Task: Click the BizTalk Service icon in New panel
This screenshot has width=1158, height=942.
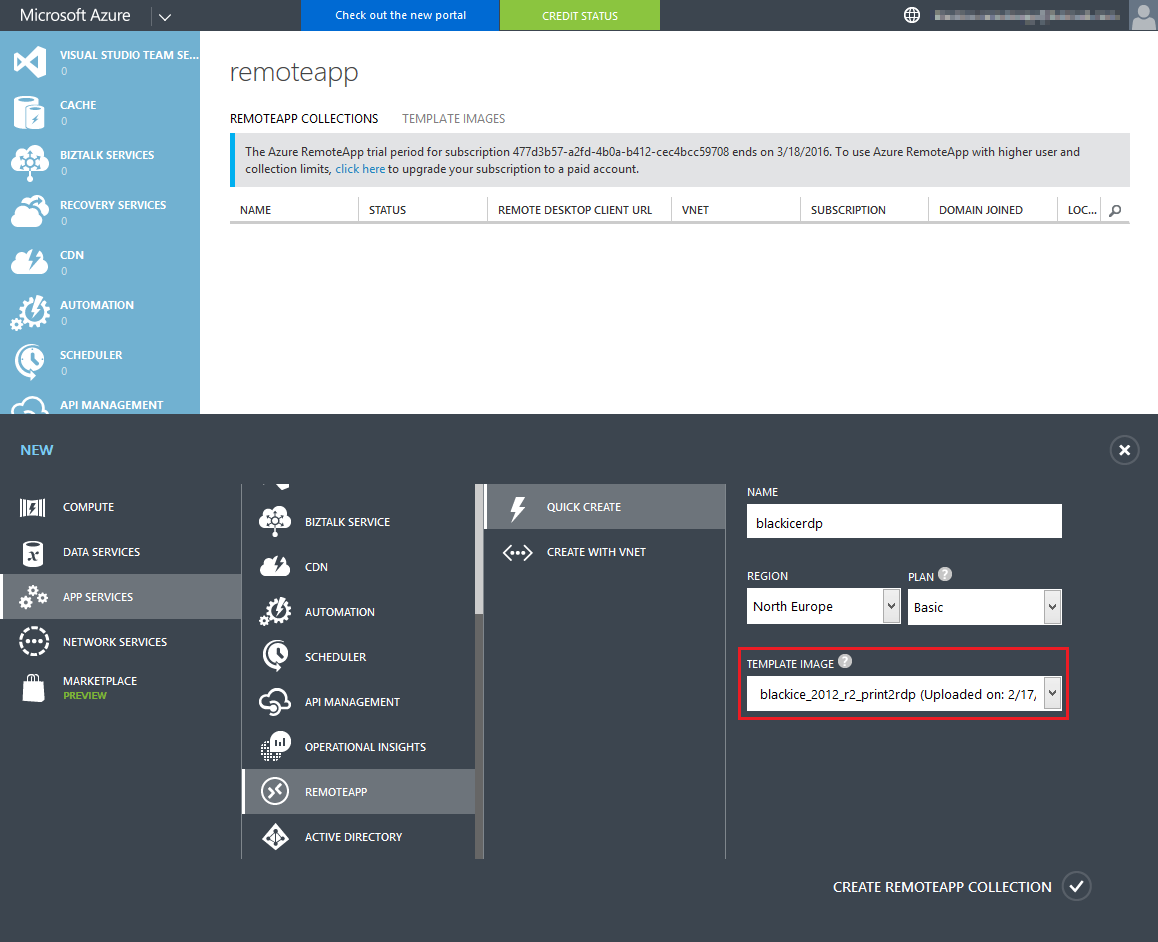Action: pyautogui.click(x=275, y=521)
